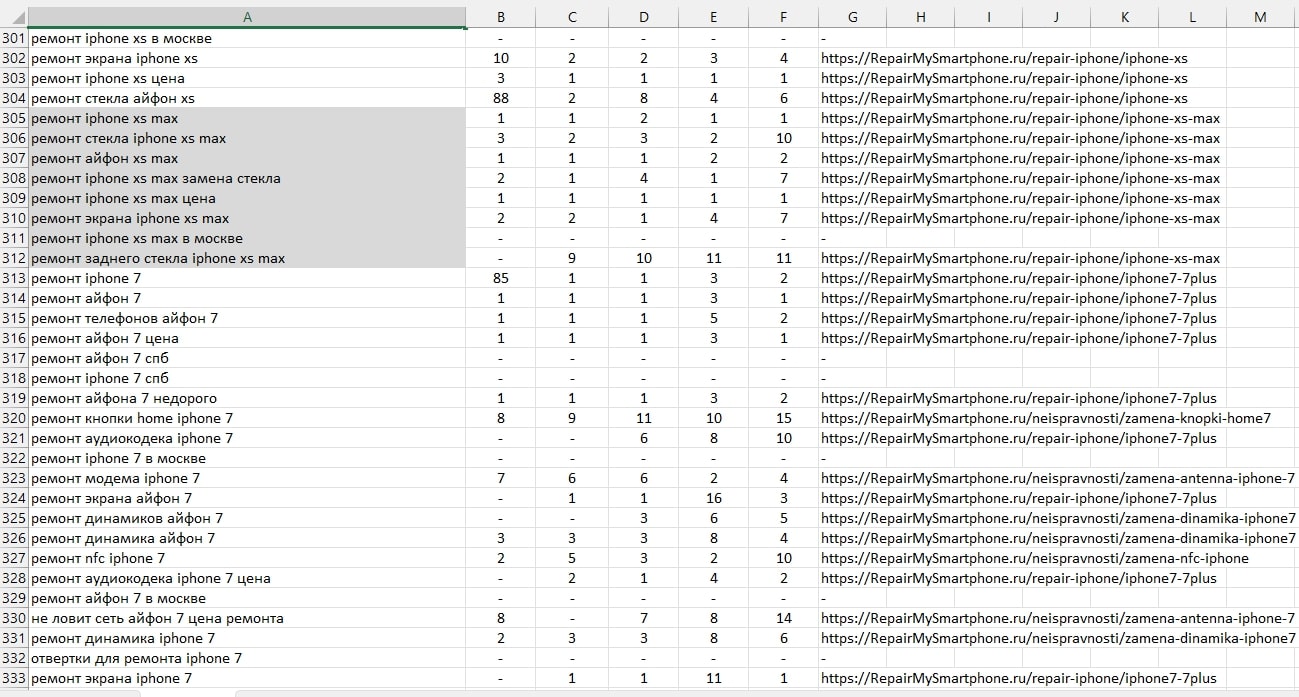The height and width of the screenshot is (697, 1299).
Task: Click cell 'ремонт экрана iphone xs max'
Action: (x=248, y=218)
